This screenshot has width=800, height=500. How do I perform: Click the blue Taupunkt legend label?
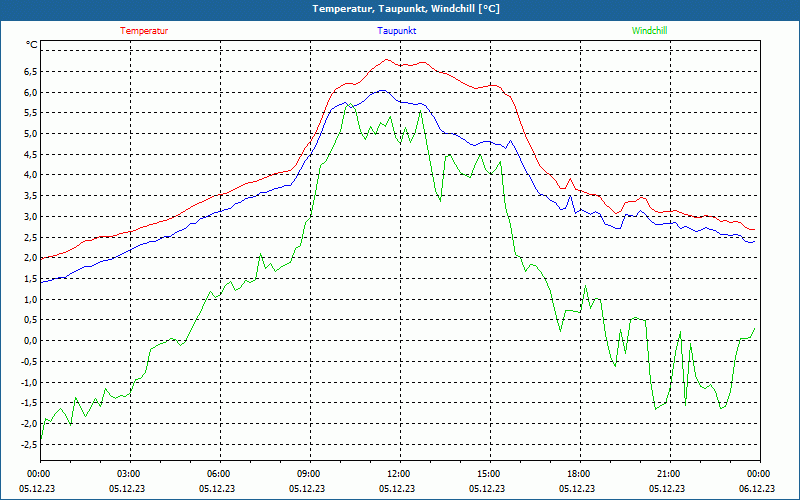(396, 31)
